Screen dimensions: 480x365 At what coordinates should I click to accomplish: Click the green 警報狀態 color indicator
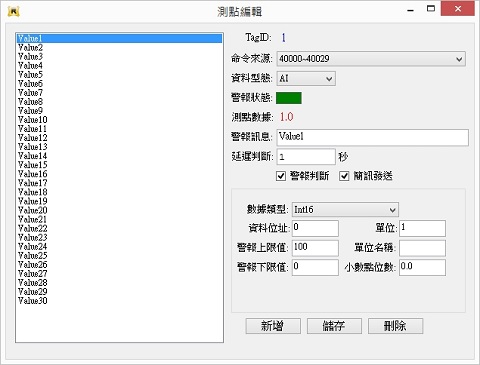(x=289, y=98)
